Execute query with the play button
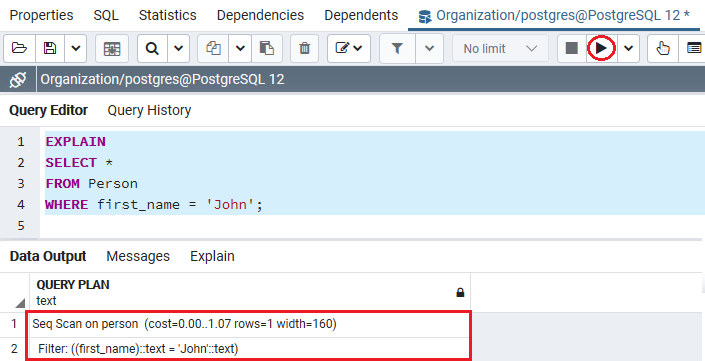The image size is (705, 361). [601, 48]
